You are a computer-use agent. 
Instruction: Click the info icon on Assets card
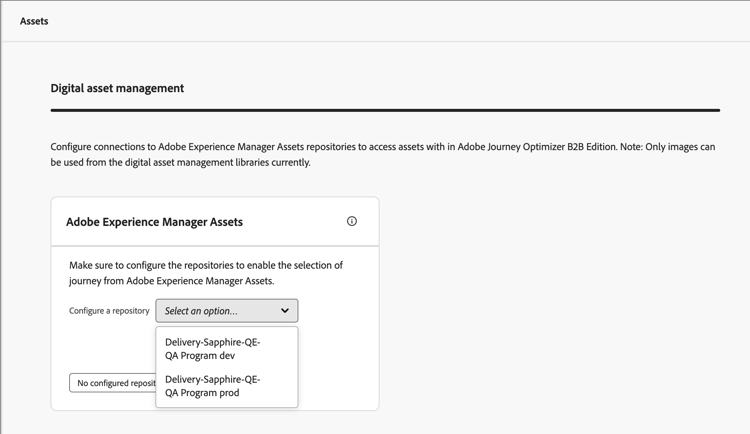point(352,221)
